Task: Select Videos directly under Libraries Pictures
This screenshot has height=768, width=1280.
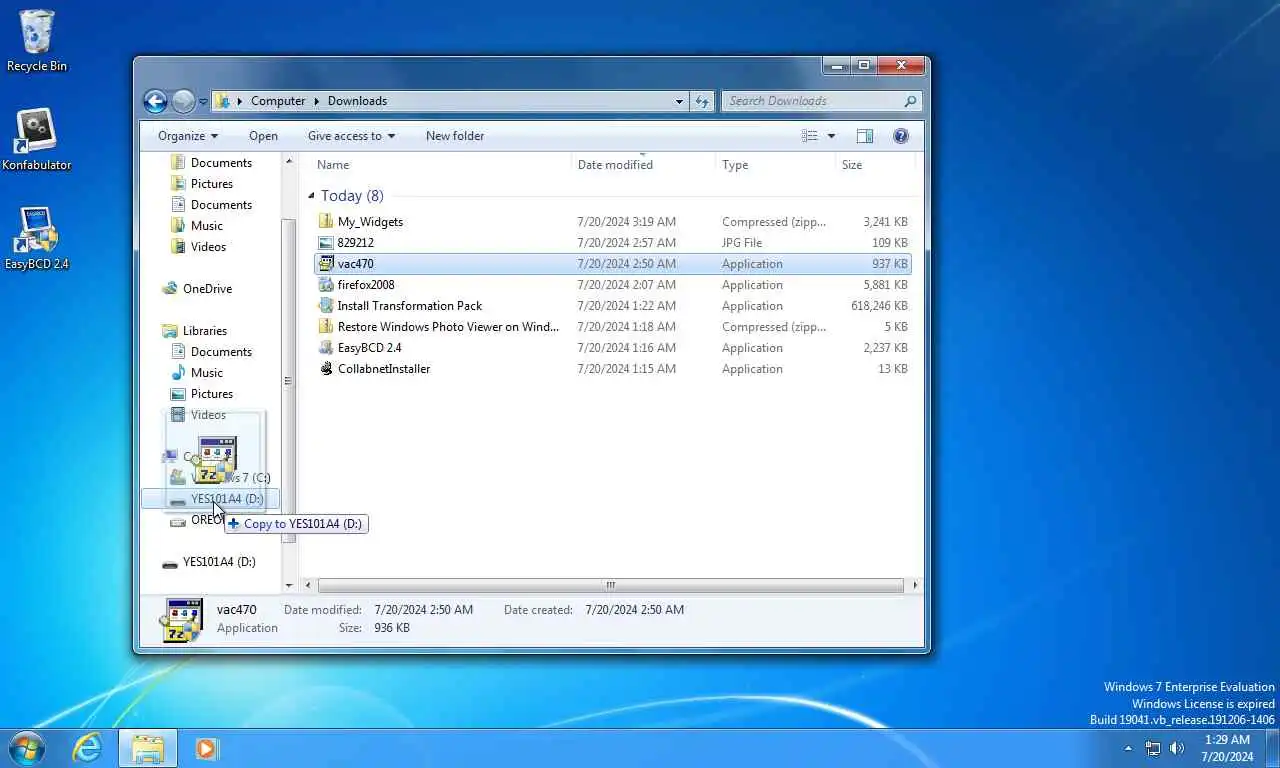Action: click(x=208, y=415)
